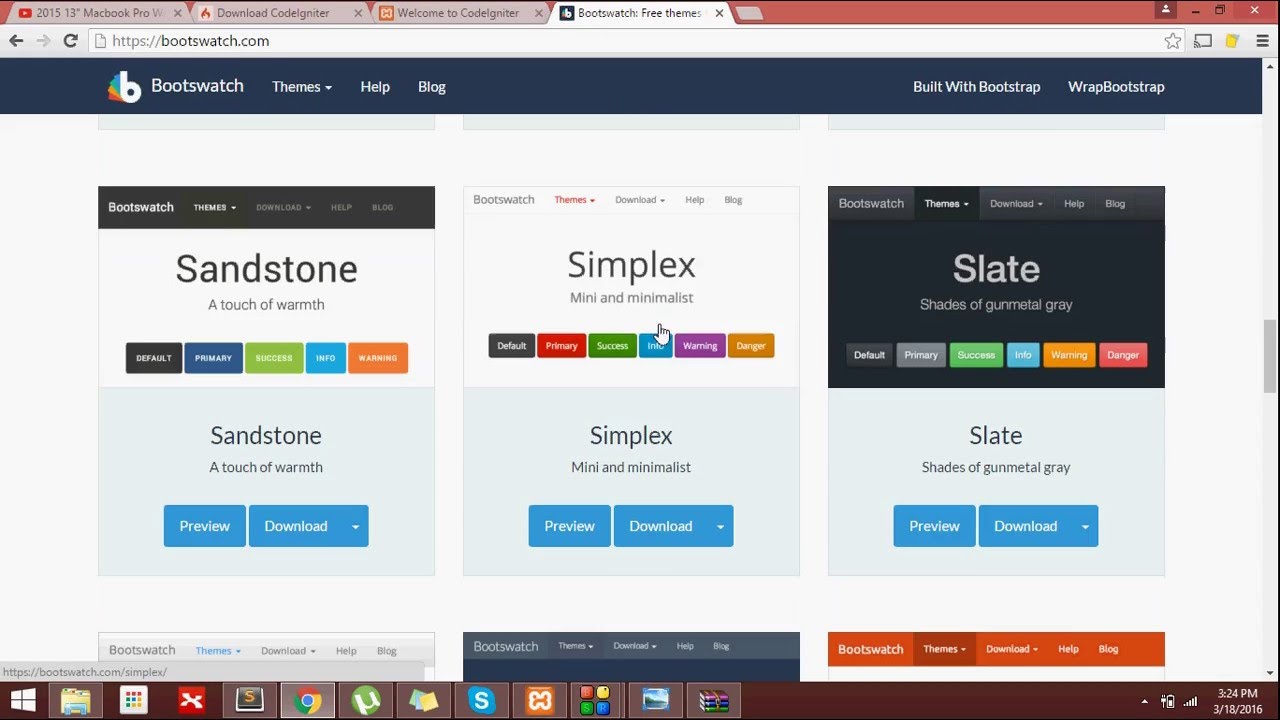Viewport: 1280px width, 720px height.
Task: Open WinRAR from taskbar
Action: 714,700
